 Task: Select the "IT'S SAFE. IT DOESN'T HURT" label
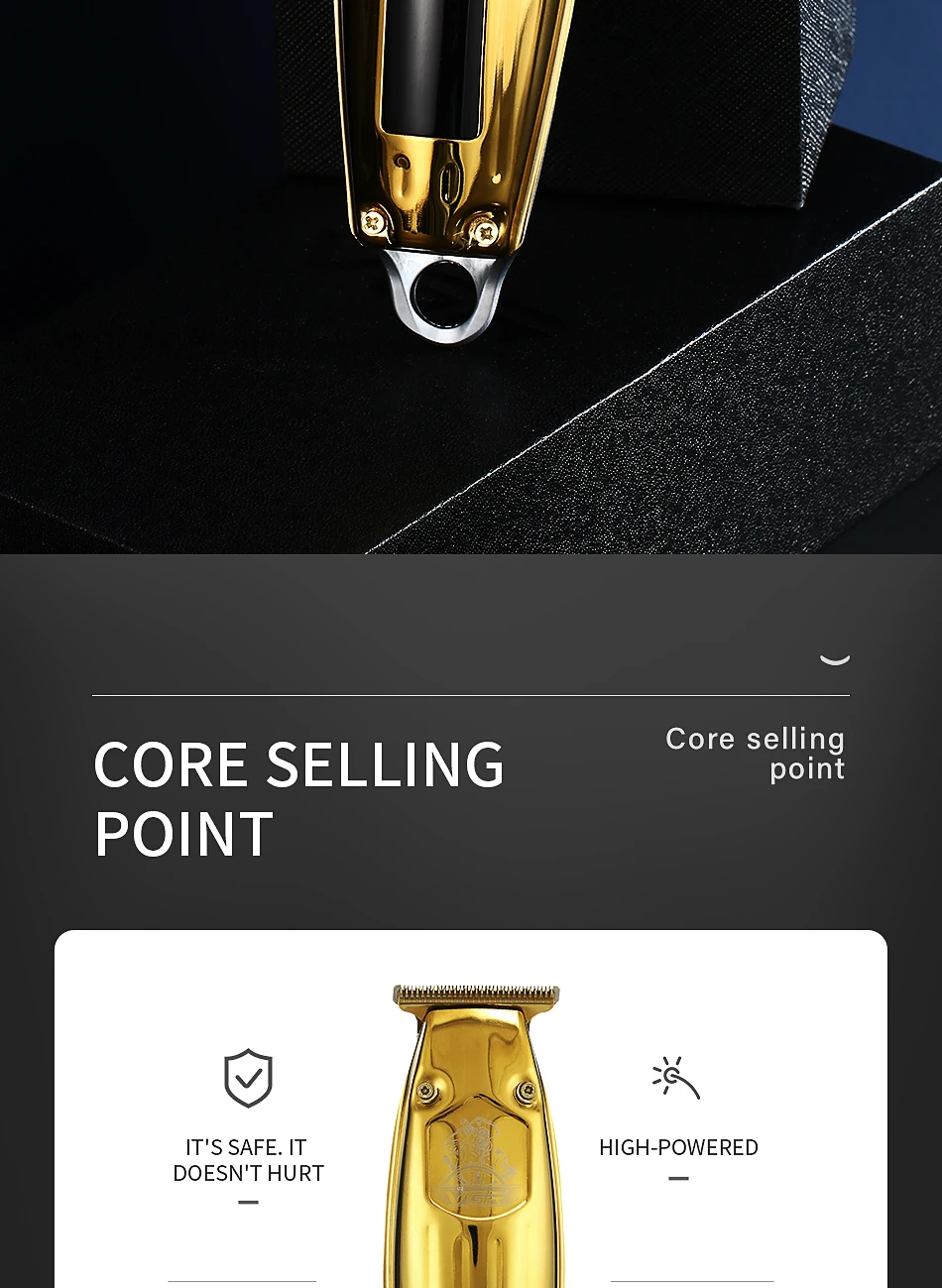(248, 1160)
